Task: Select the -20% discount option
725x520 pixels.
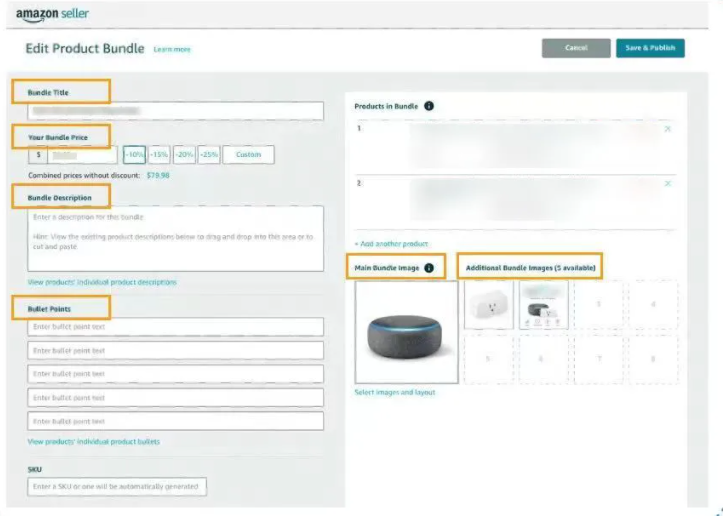Action: [184, 155]
